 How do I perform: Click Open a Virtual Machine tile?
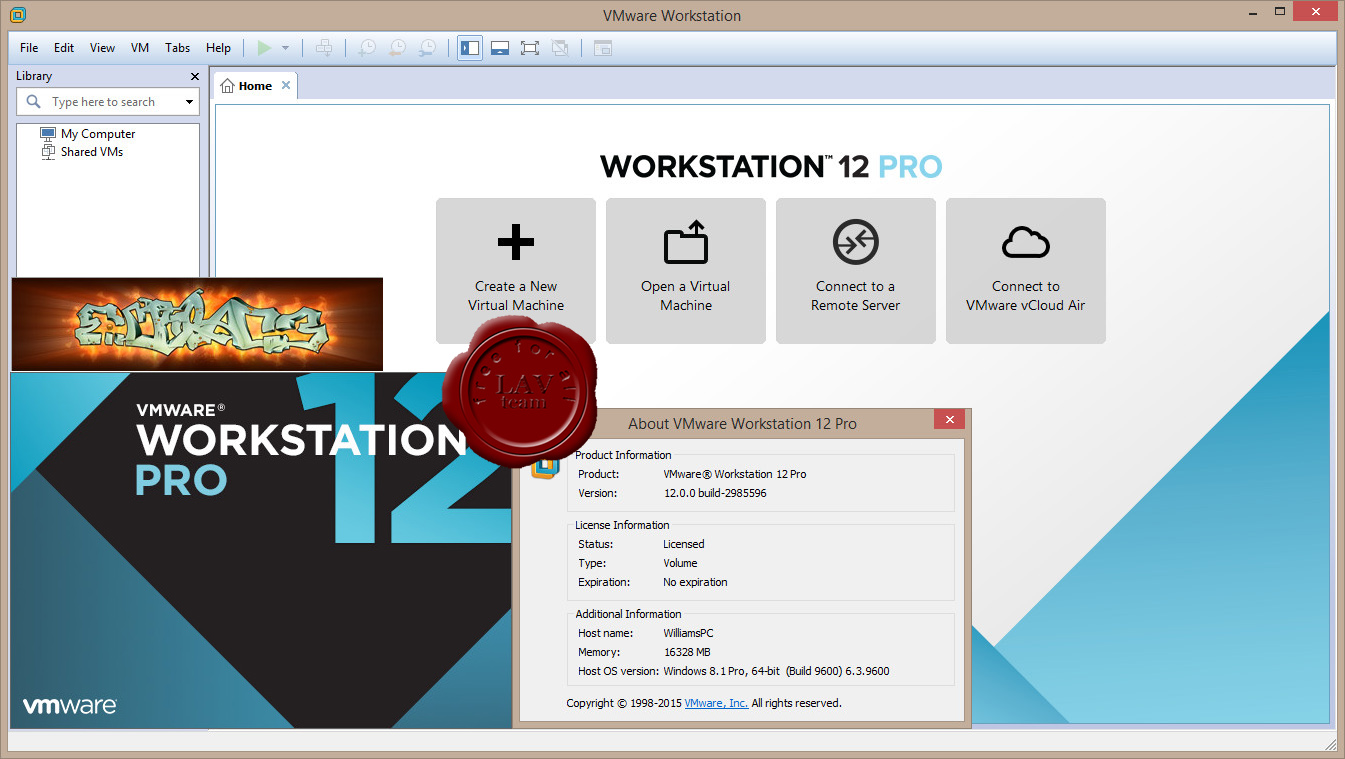click(686, 271)
